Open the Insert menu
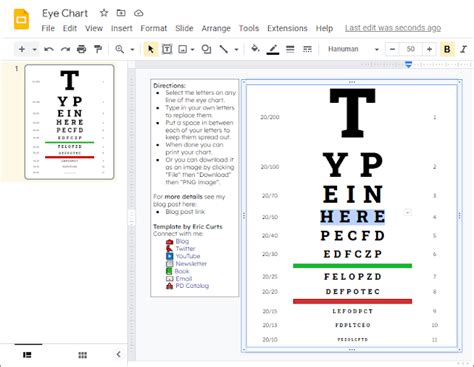 click(x=122, y=28)
